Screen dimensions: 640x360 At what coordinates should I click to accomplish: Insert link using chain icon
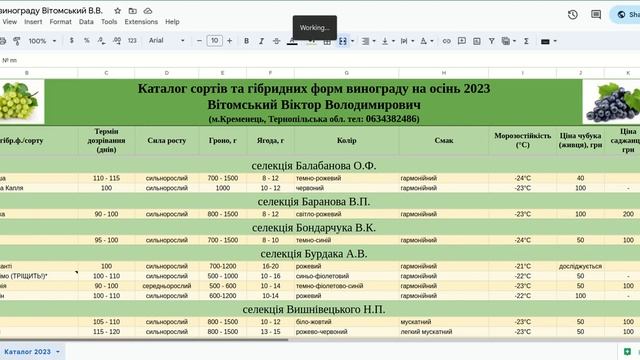pos(447,41)
